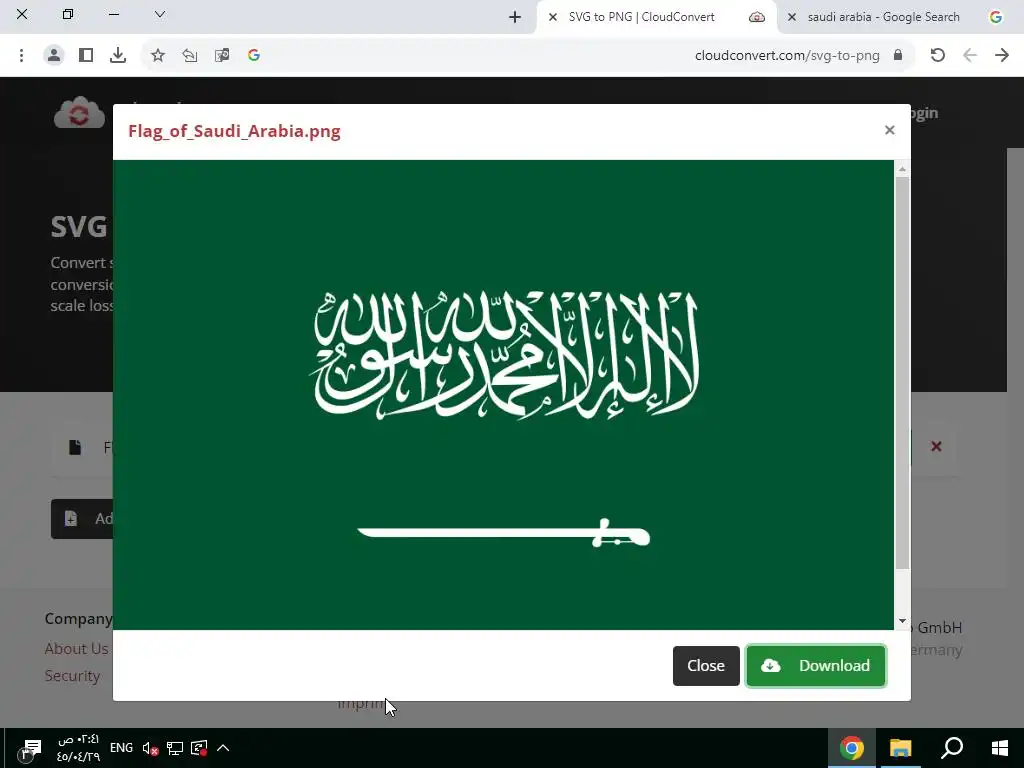
Task: Close the CloudConvert browser tab
Action: (x=552, y=17)
